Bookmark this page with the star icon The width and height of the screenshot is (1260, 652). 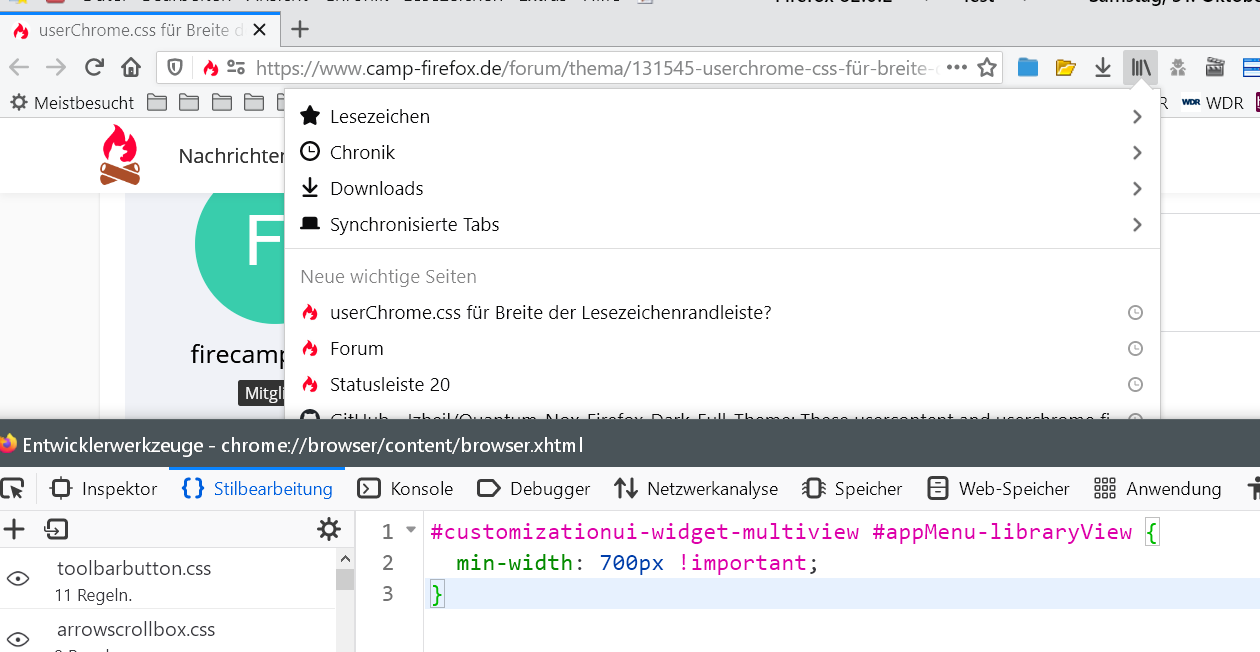tap(987, 68)
